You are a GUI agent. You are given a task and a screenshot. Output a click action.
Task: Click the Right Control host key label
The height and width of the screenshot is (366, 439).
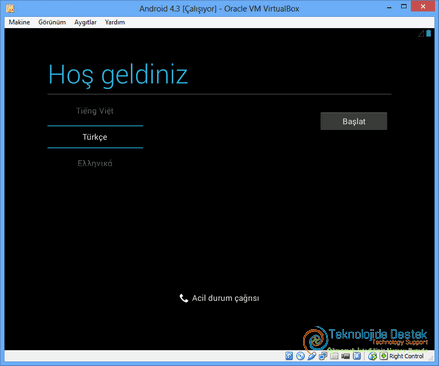(406, 356)
